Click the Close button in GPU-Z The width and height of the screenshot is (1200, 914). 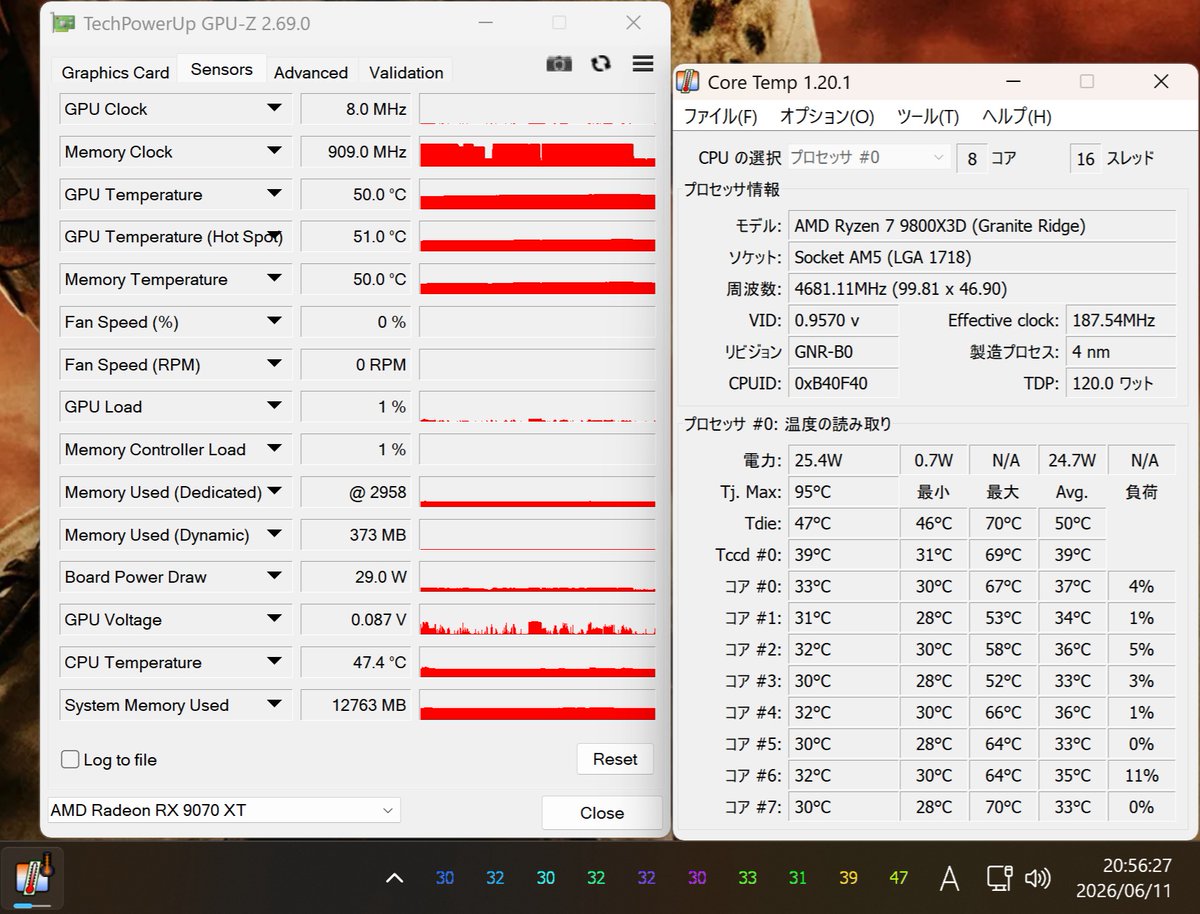[x=602, y=813]
